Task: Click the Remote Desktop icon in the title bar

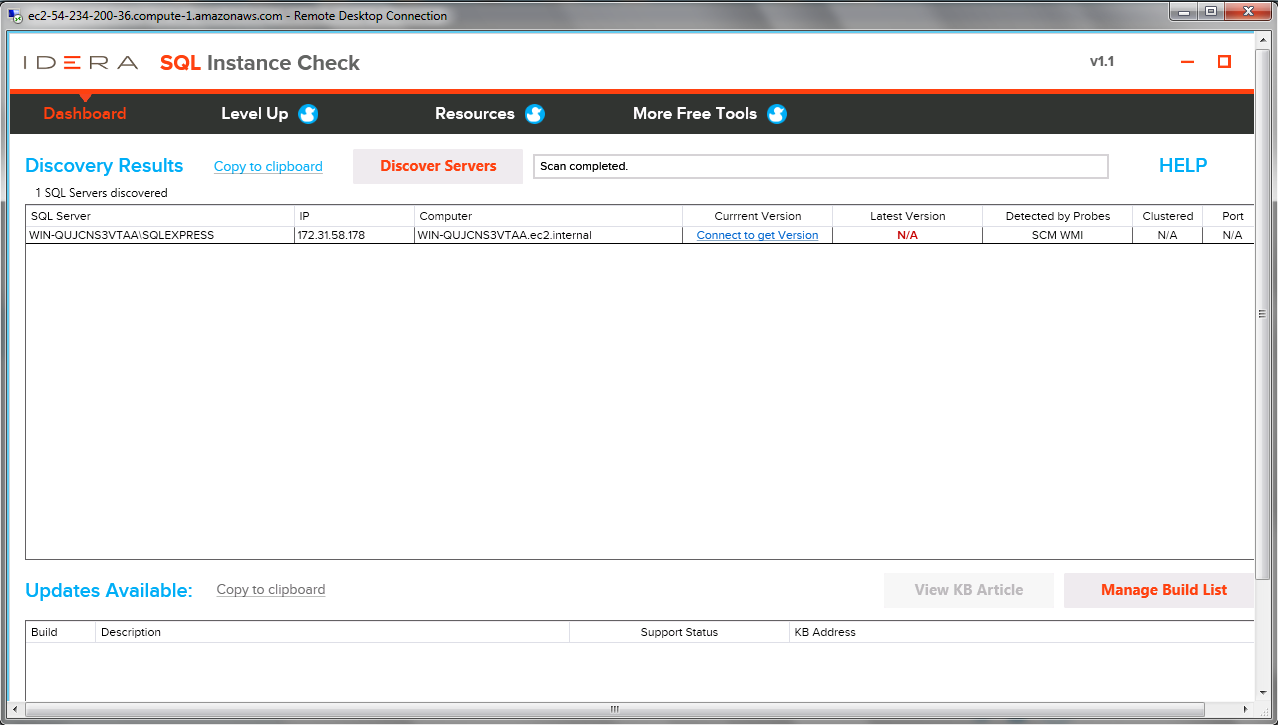Action: point(12,15)
